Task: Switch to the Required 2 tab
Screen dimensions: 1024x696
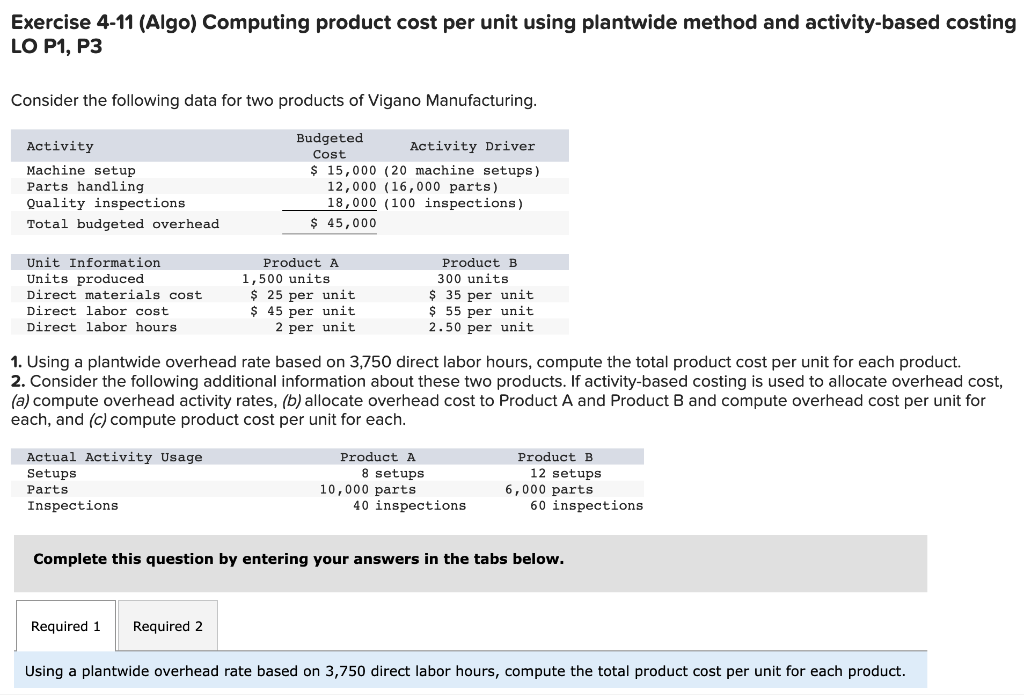Action: pyautogui.click(x=167, y=625)
